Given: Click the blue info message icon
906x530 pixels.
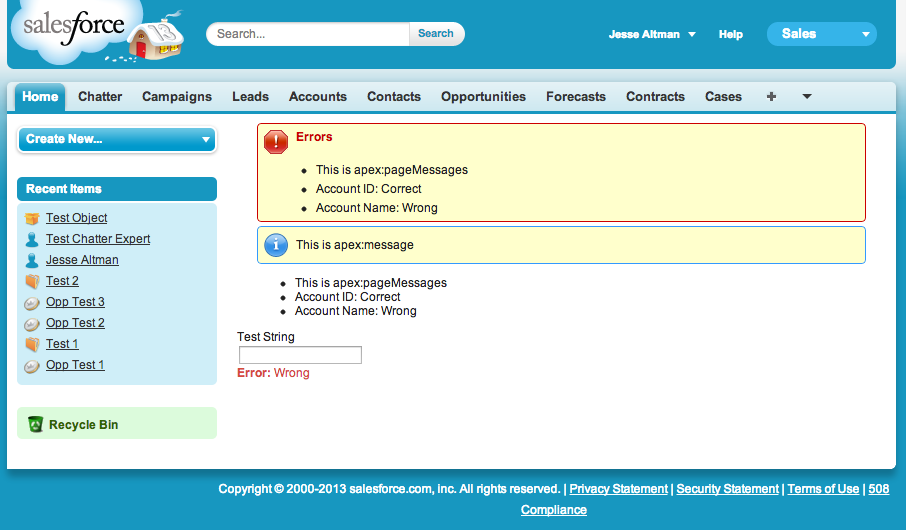Looking at the screenshot, I should point(276,245).
